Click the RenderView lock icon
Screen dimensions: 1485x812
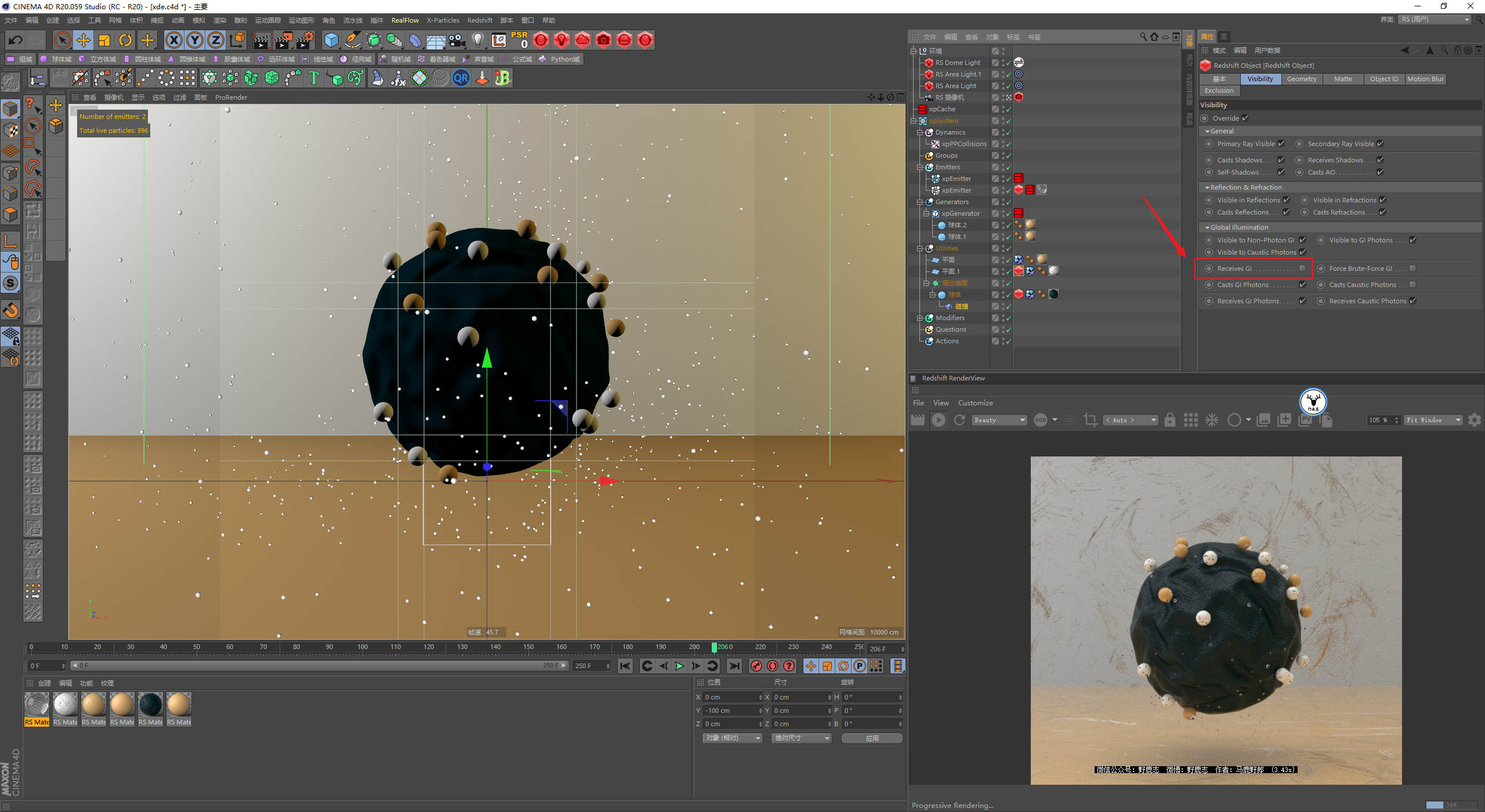1170,420
